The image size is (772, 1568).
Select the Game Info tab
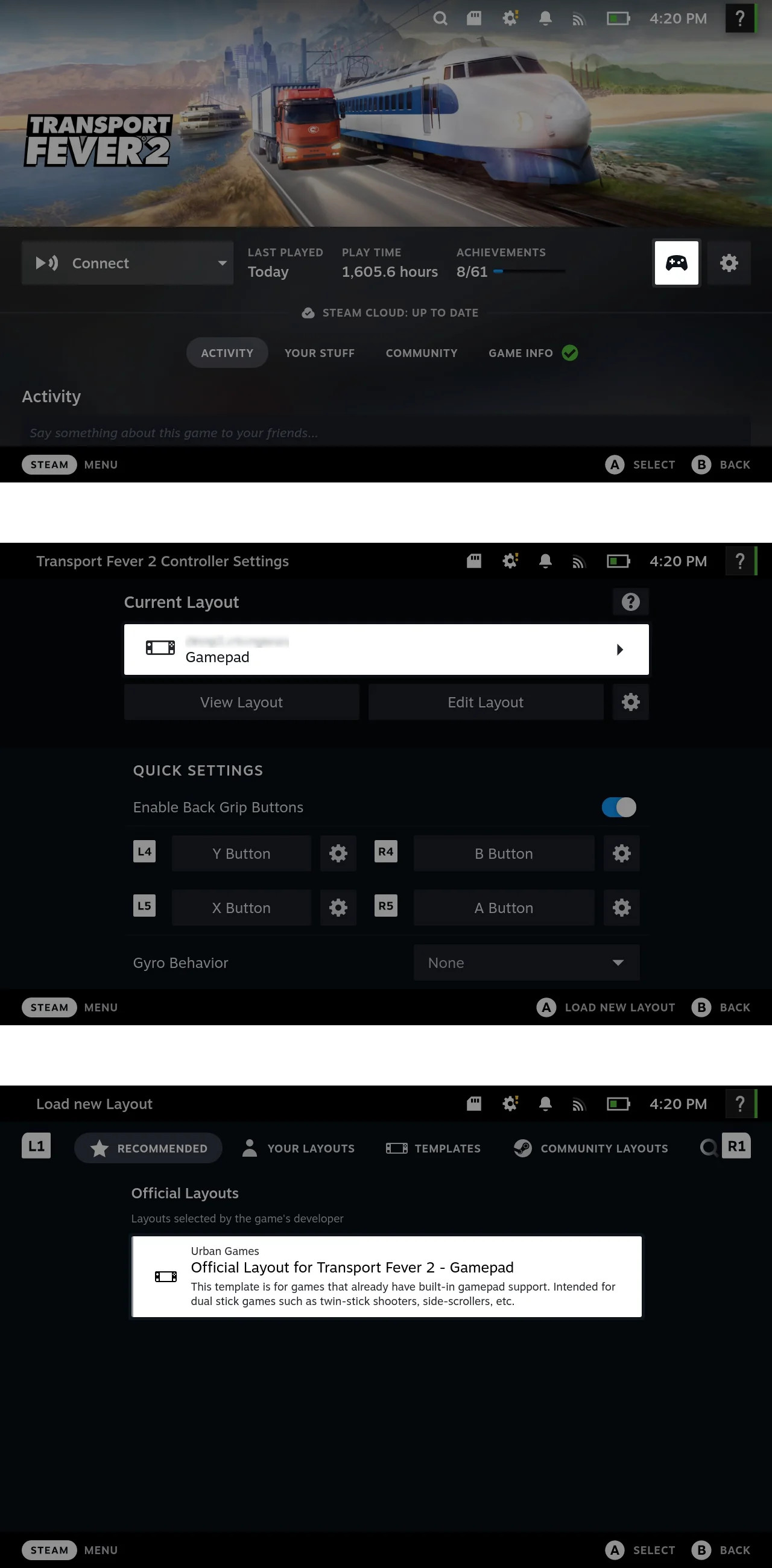(520, 353)
